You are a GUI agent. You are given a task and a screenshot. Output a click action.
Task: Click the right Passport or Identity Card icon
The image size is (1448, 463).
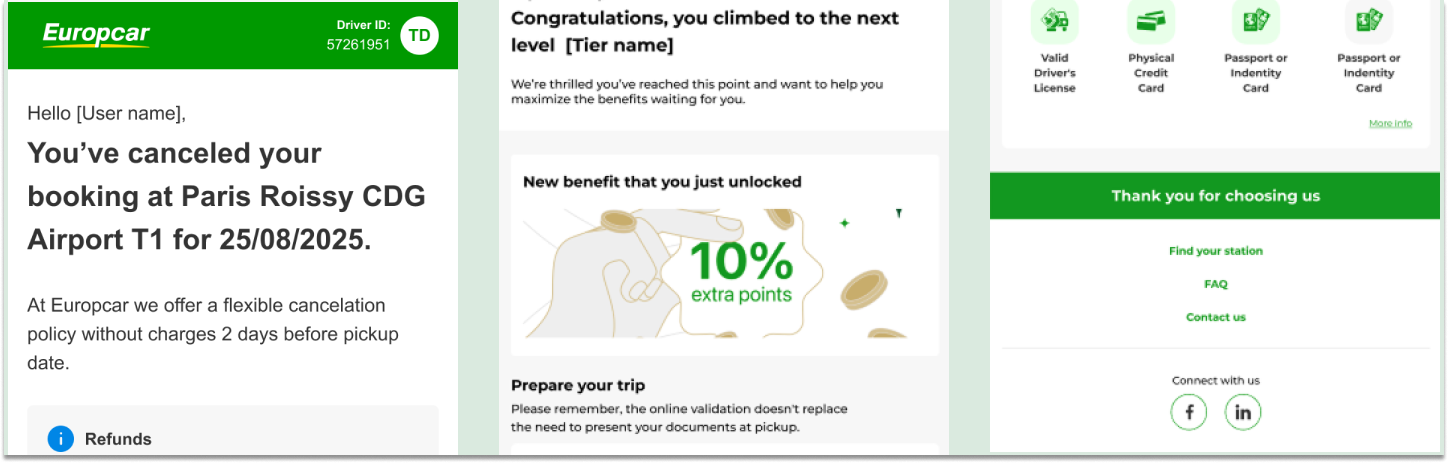click(x=1368, y=20)
